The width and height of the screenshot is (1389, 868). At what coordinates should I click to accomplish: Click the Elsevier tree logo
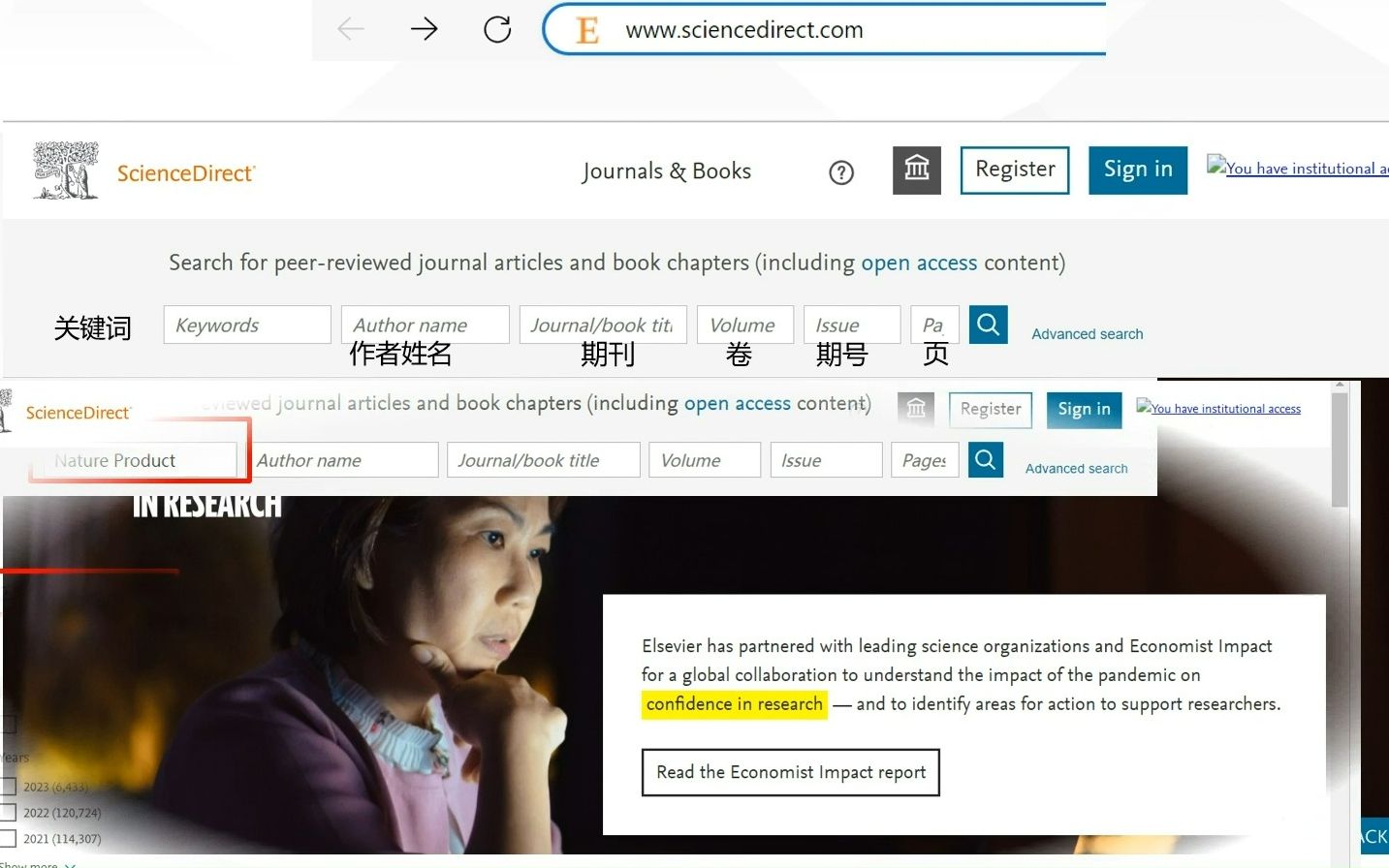coord(66,170)
